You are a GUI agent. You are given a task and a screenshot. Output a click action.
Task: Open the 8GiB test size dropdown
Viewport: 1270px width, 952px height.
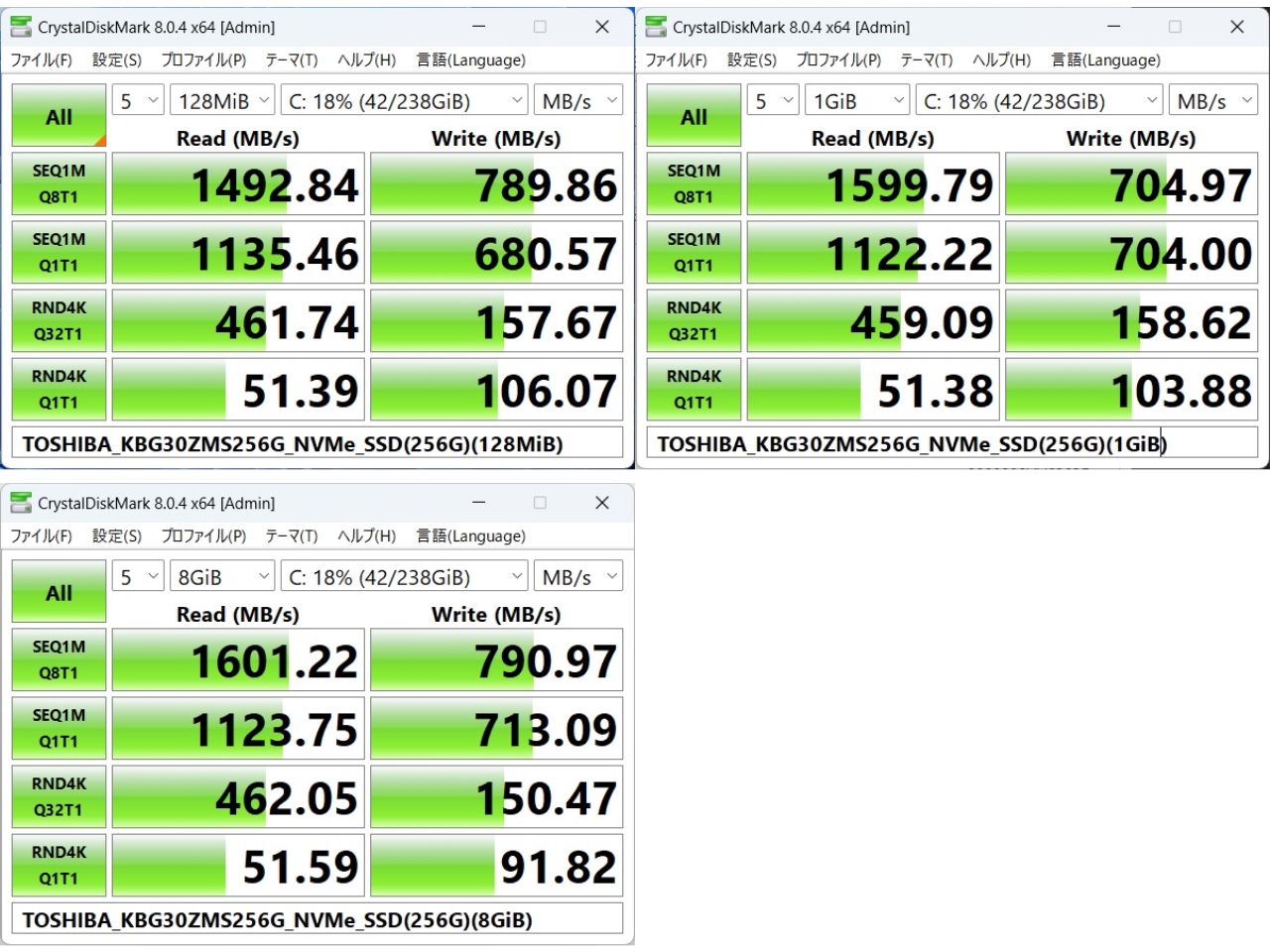(222, 577)
